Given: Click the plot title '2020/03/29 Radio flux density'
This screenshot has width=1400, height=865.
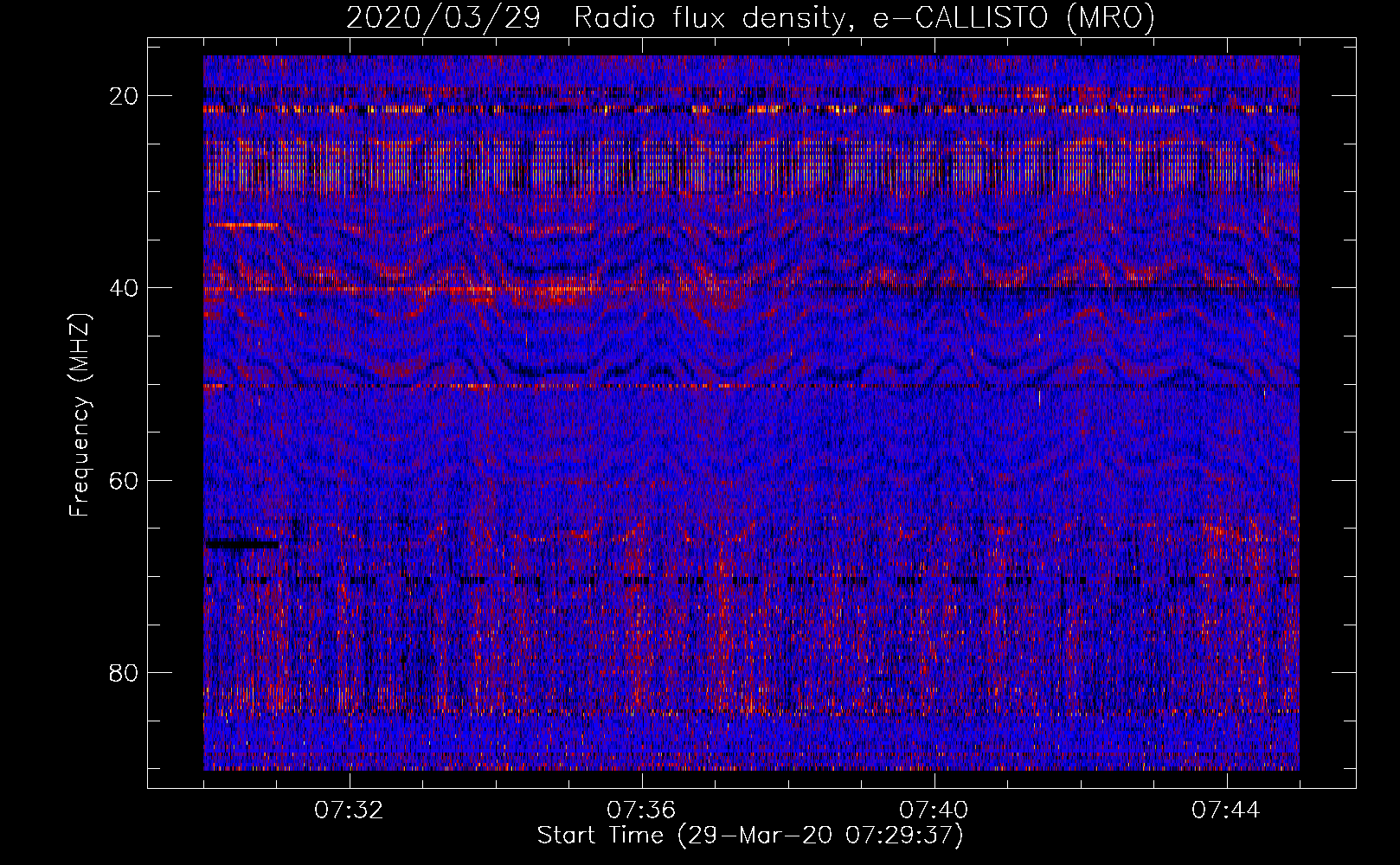Looking at the screenshot, I should coord(750,17).
